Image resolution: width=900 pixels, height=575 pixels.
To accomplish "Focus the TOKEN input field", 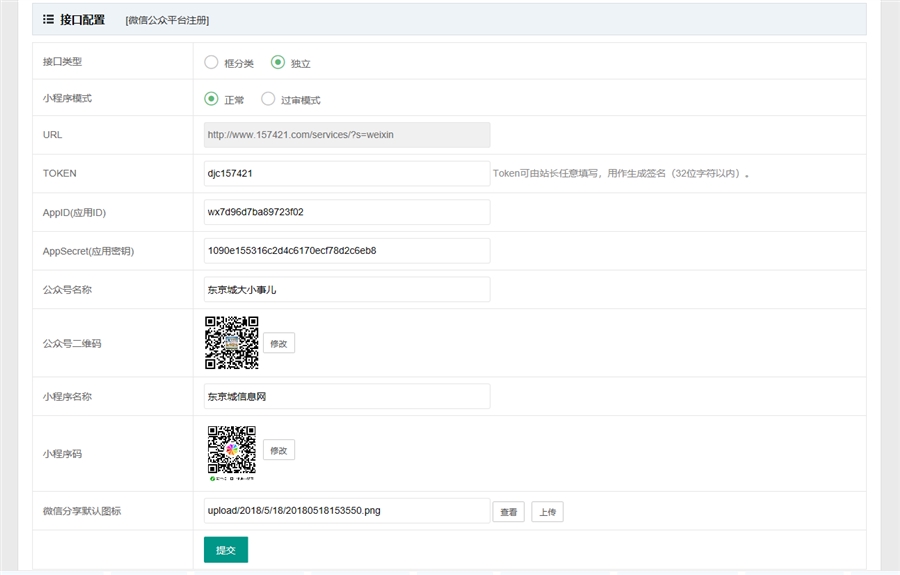I will coord(346,173).
